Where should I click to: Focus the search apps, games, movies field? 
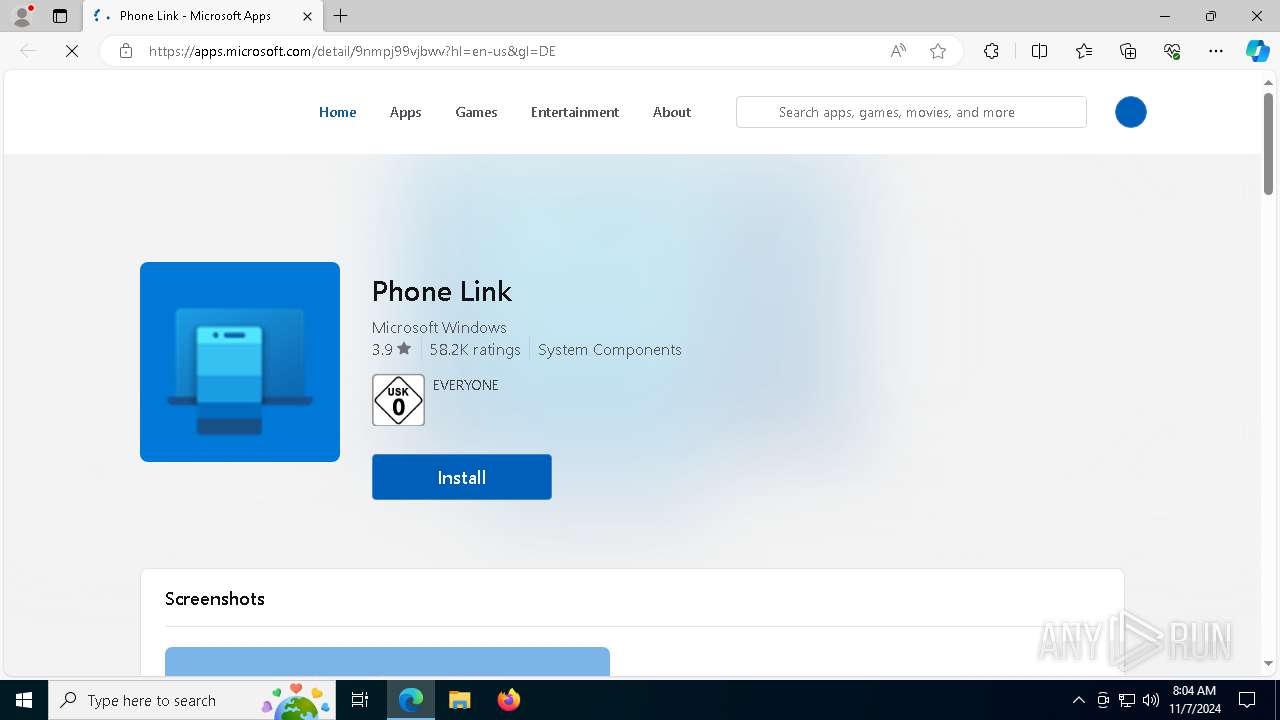pos(911,112)
